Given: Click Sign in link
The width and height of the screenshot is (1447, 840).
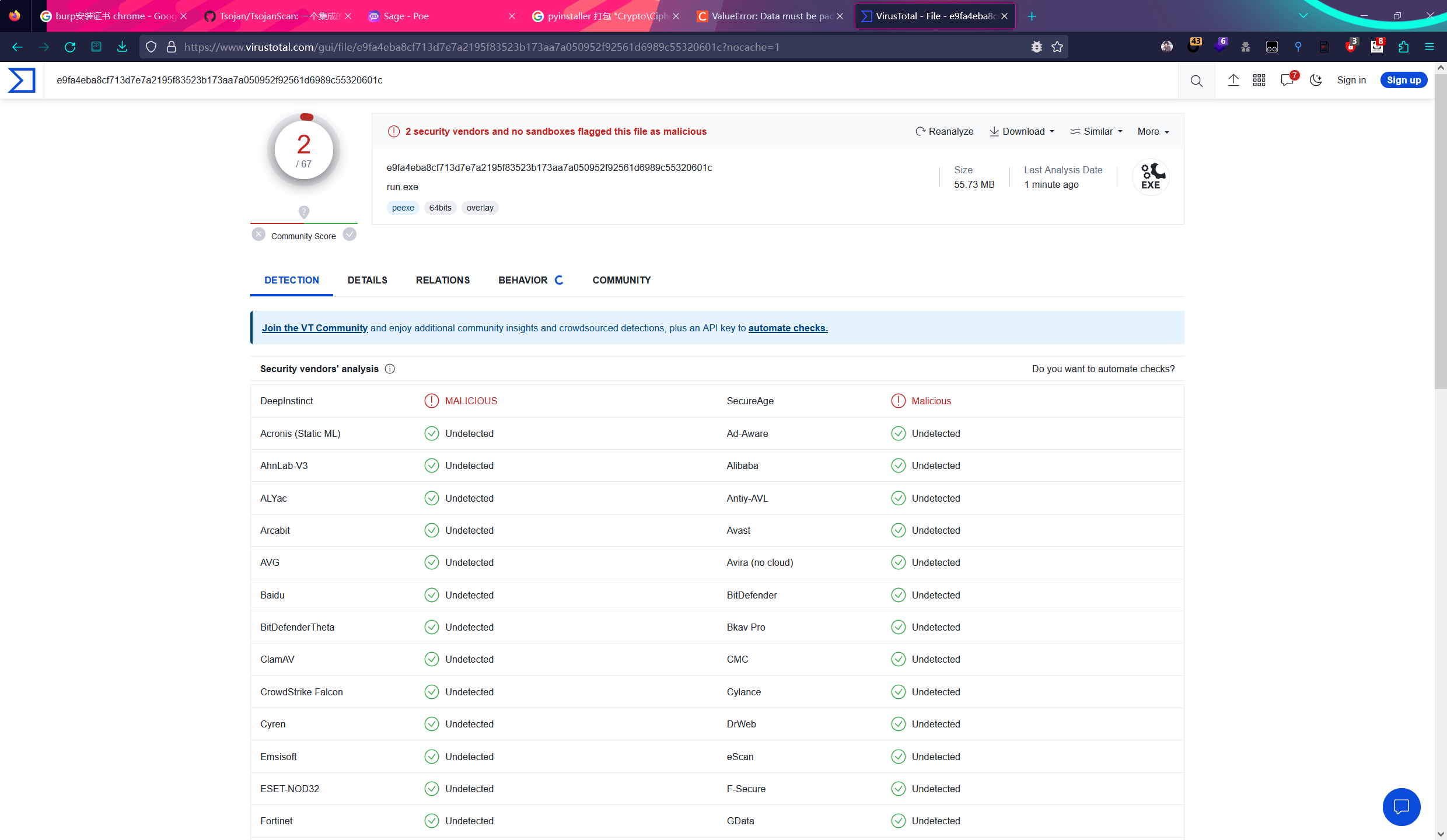Looking at the screenshot, I should tap(1351, 80).
